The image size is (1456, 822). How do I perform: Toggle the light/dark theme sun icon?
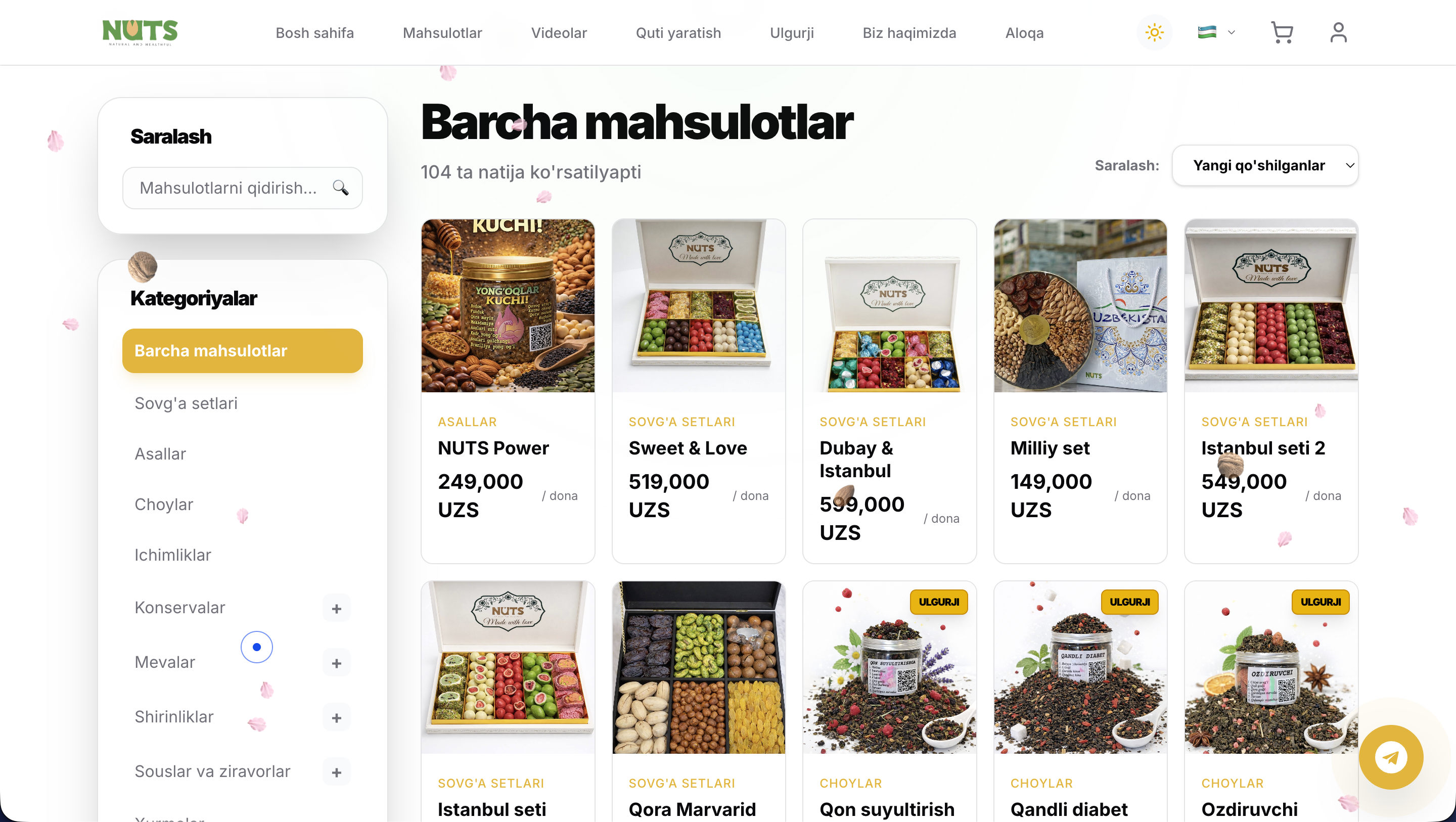click(1154, 32)
